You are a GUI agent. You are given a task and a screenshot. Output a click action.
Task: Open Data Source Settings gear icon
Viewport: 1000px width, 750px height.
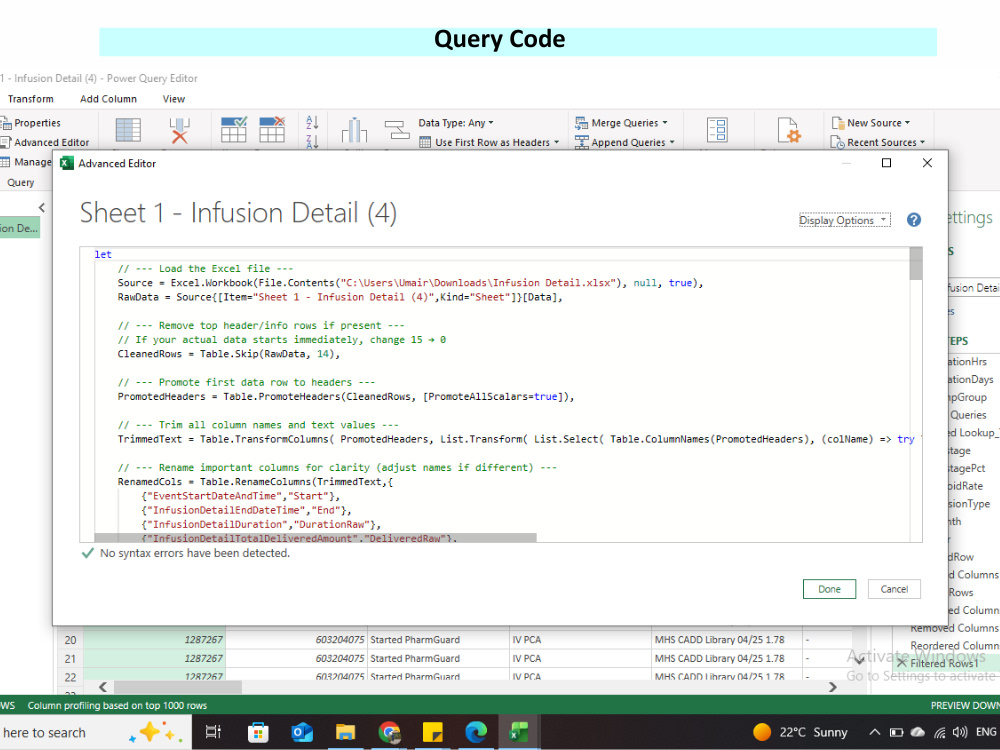[x=789, y=130]
